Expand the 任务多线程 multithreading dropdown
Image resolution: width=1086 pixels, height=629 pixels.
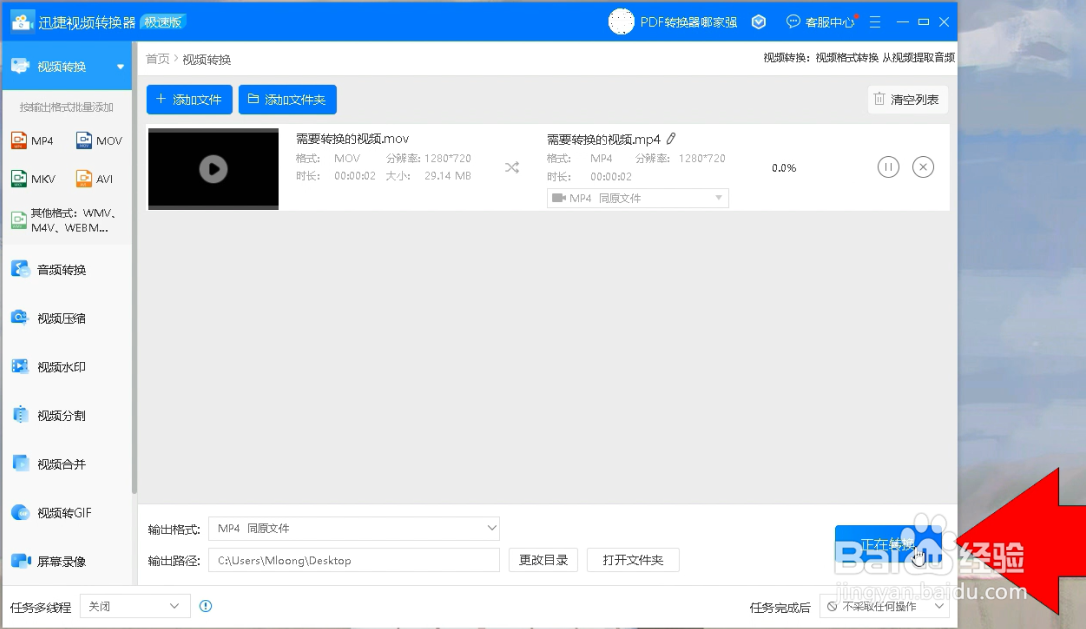pos(135,606)
